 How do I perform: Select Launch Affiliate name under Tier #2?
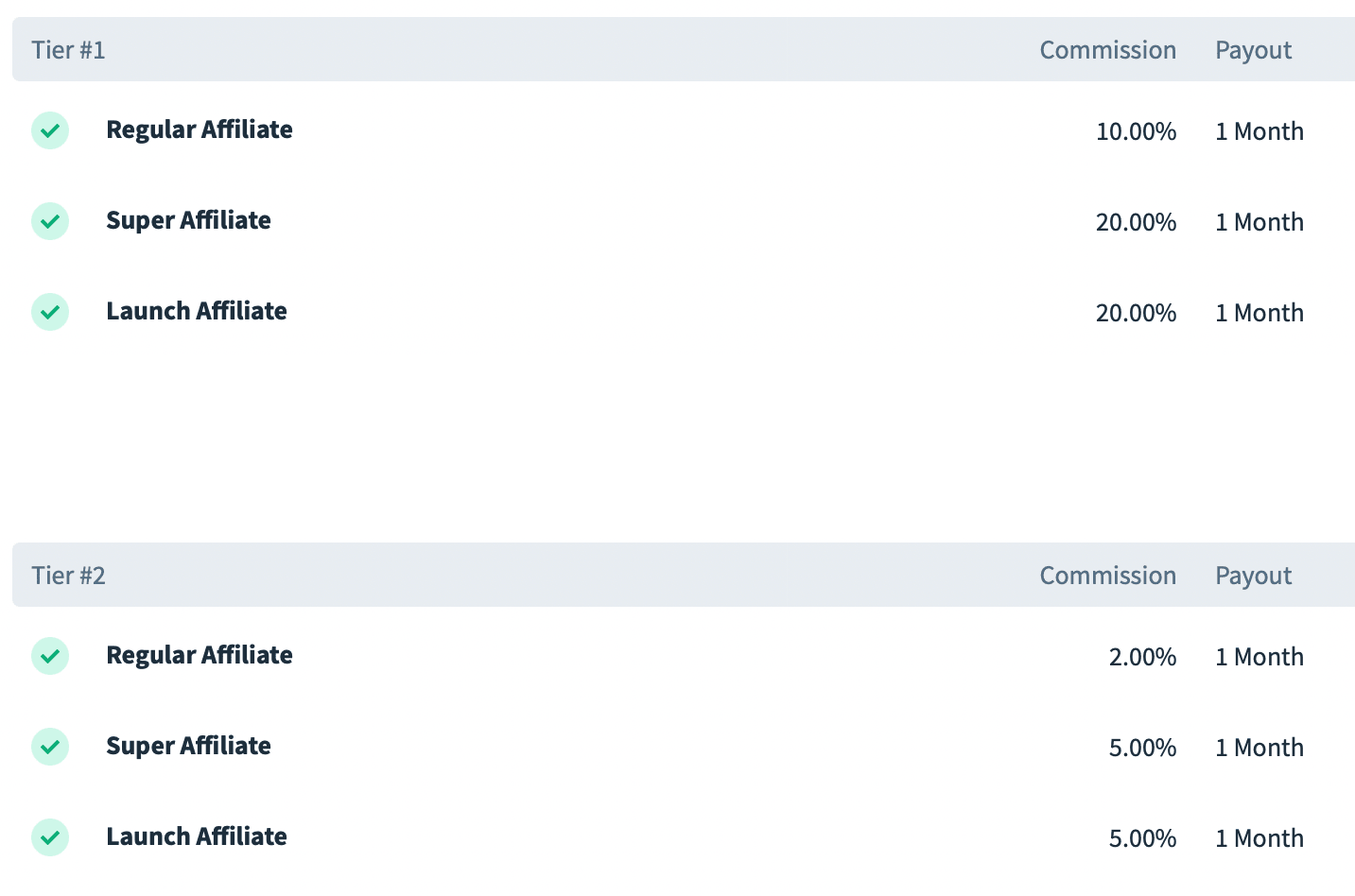pos(196,836)
